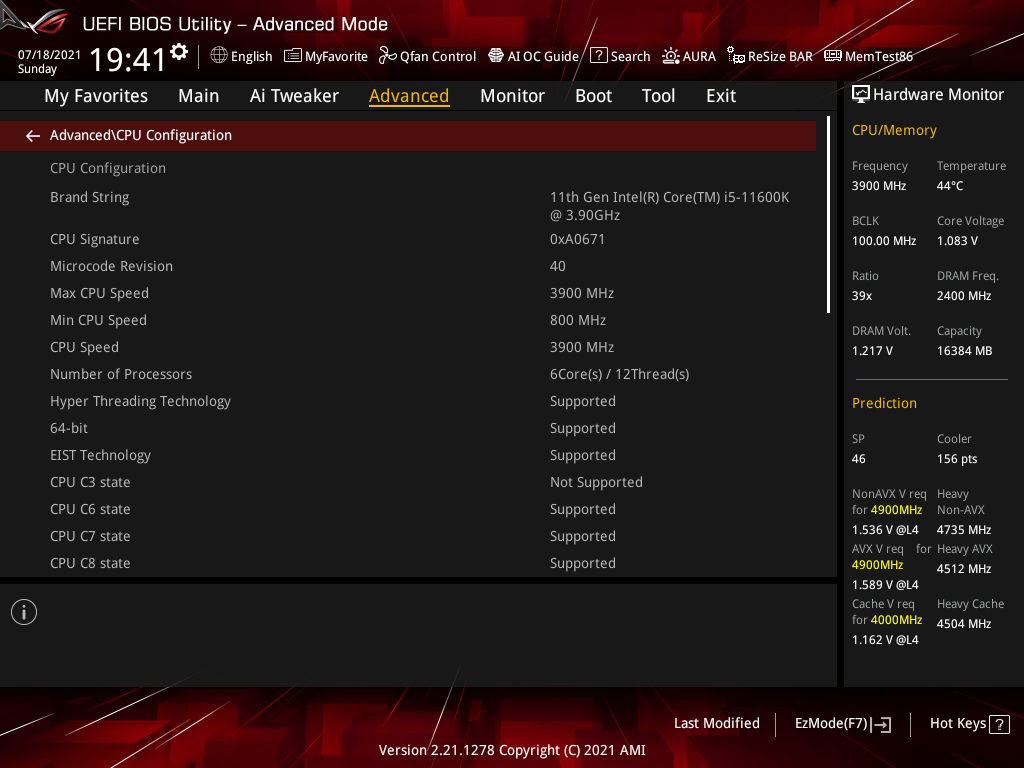Click the info icon at bottom left
1024x768 pixels.
click(23, 611)
